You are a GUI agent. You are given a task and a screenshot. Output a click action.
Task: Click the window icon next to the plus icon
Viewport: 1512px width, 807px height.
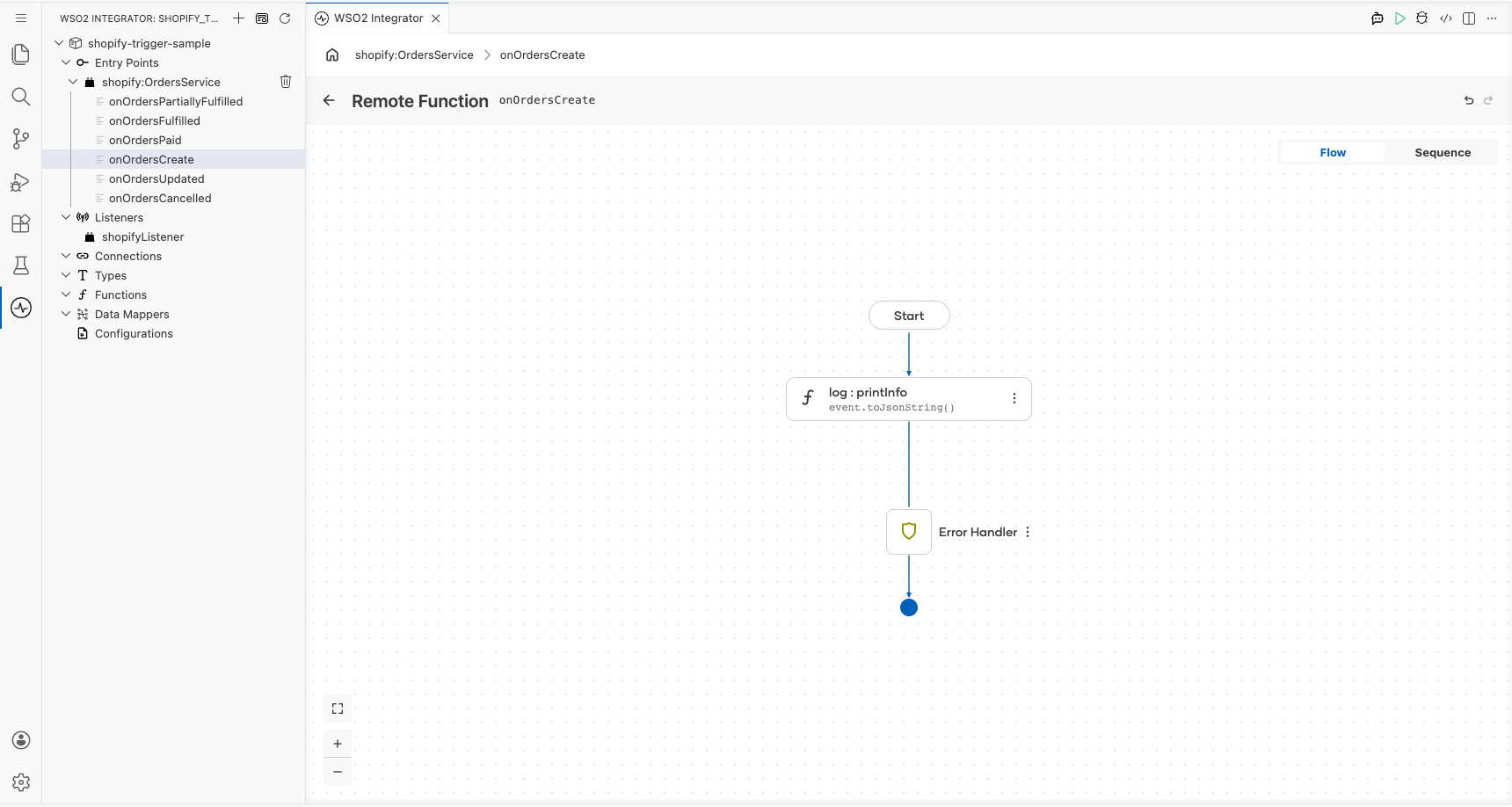click(x=262, y=18)
